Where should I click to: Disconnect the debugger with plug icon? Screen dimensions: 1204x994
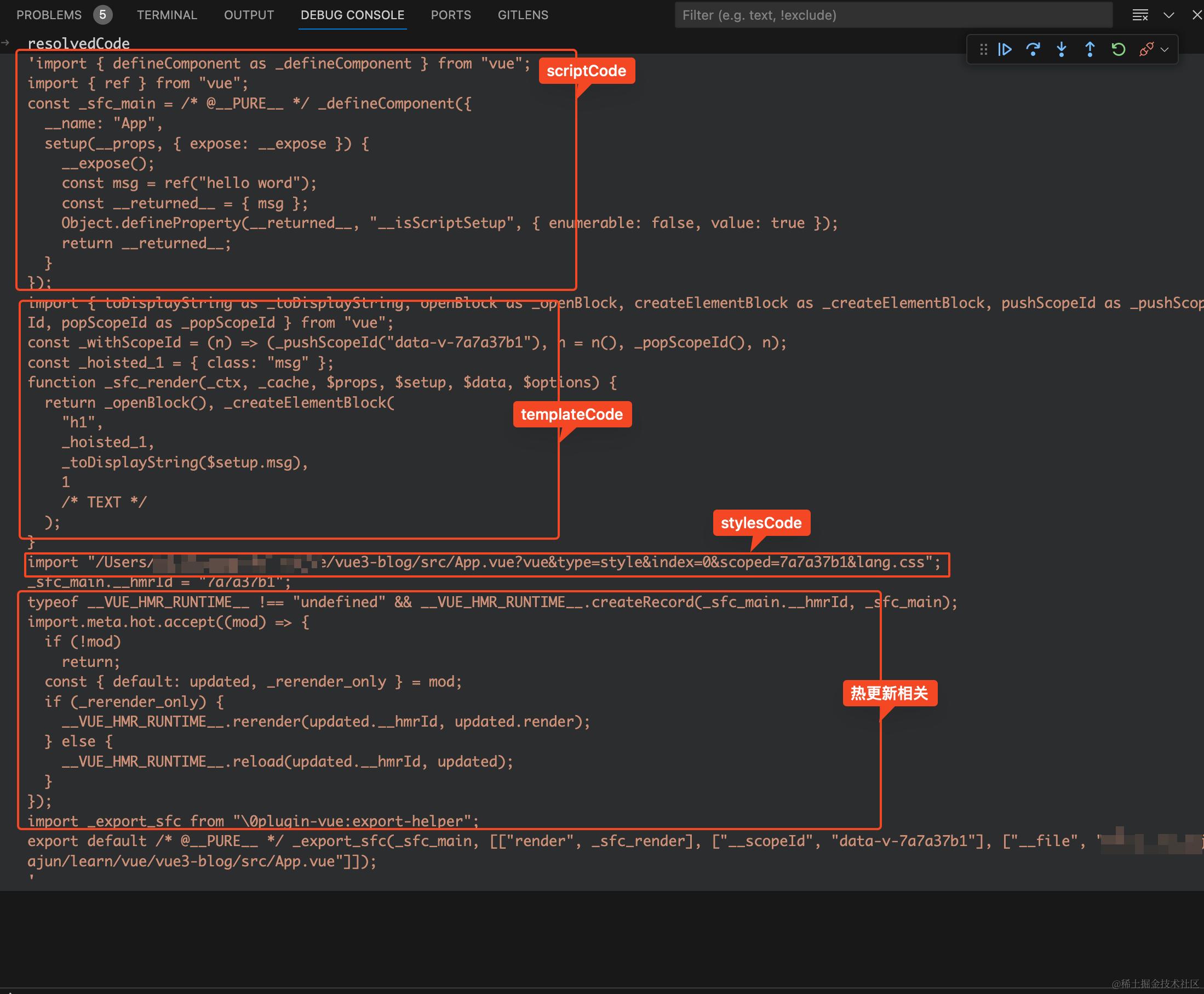click(x=1146, y=50)
